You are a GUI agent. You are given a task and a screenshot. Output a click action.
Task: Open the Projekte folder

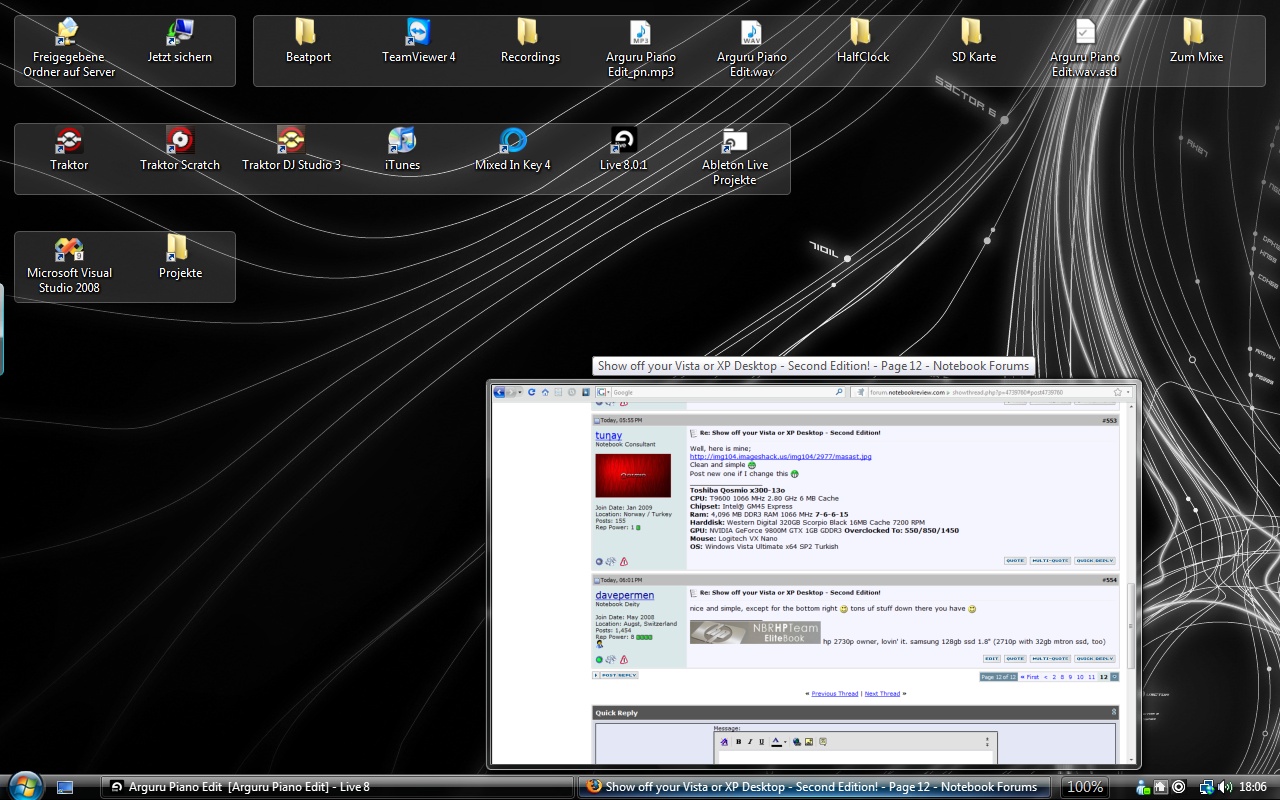pyautogui.click(x=180, y=258)
